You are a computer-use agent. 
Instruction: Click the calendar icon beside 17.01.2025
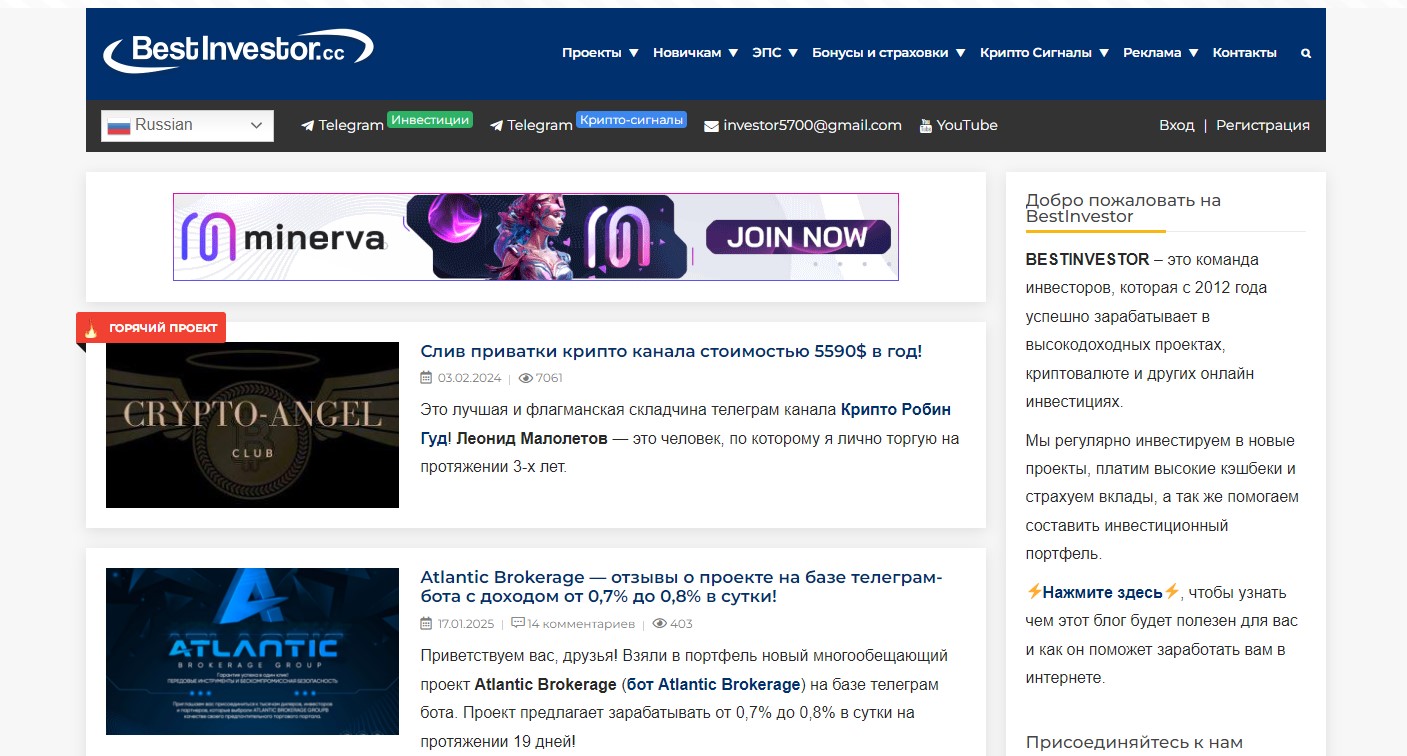coord(426,624)
